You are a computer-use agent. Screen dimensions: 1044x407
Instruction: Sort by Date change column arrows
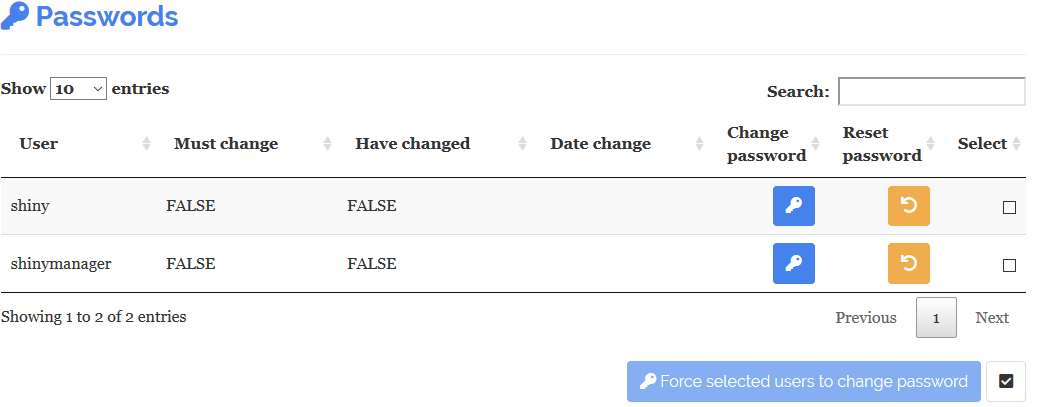pos(700,144)
